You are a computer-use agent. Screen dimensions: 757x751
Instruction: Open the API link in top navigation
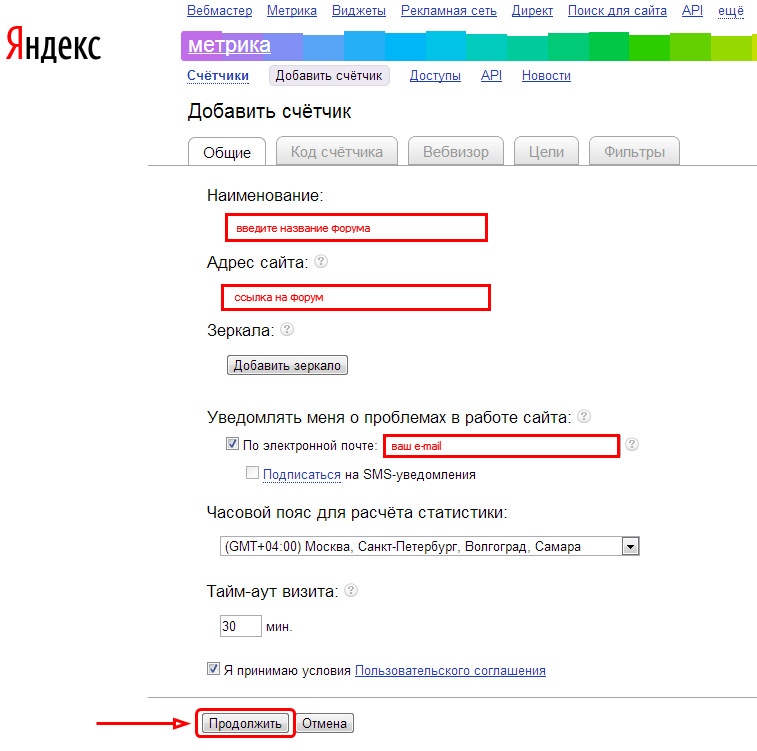click(x=692, y=11)
